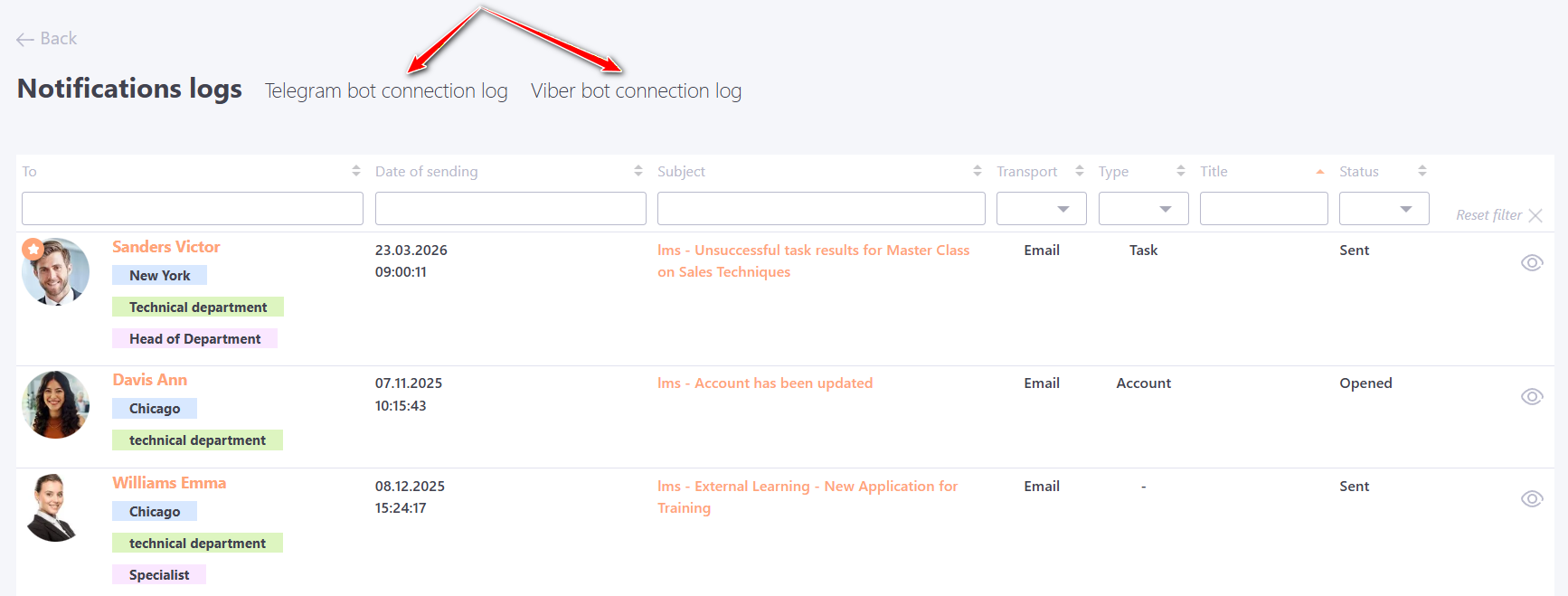Sort by Type column arrows

tap(1180, 171)
